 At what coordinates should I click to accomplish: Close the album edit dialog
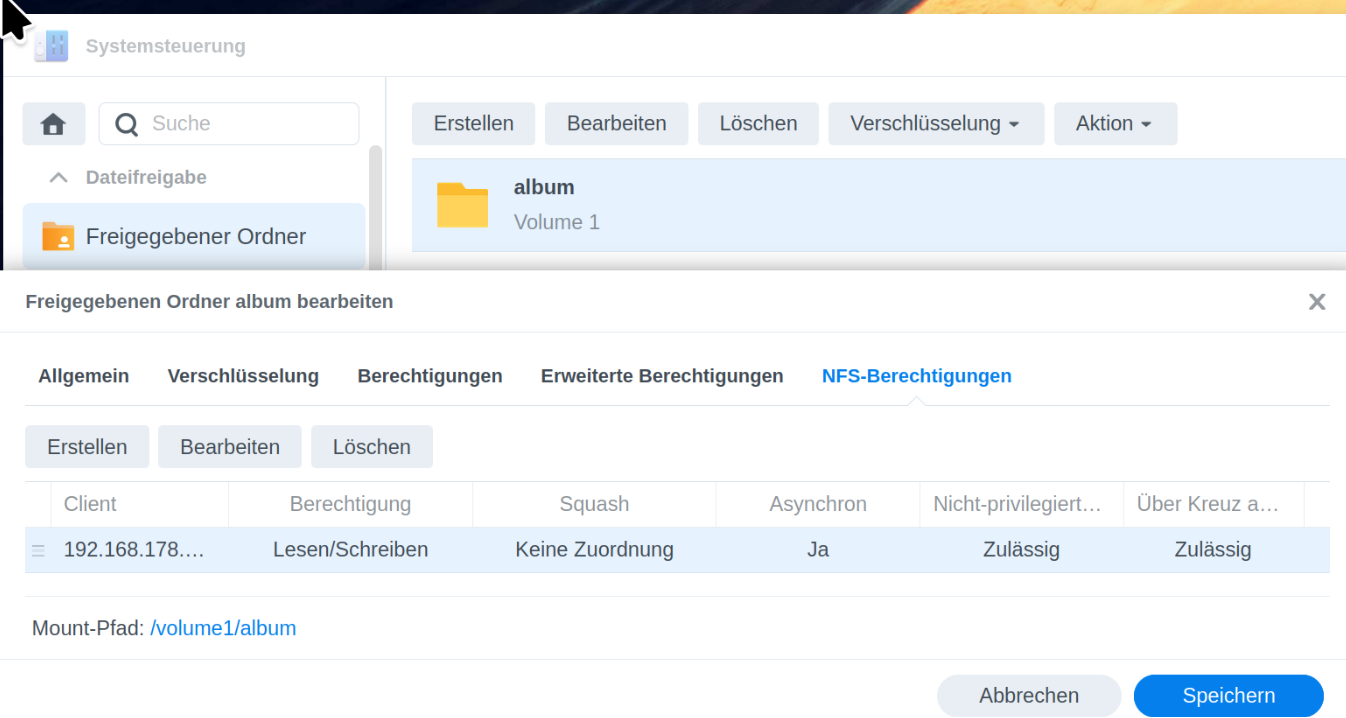(x=1317, y=301)
